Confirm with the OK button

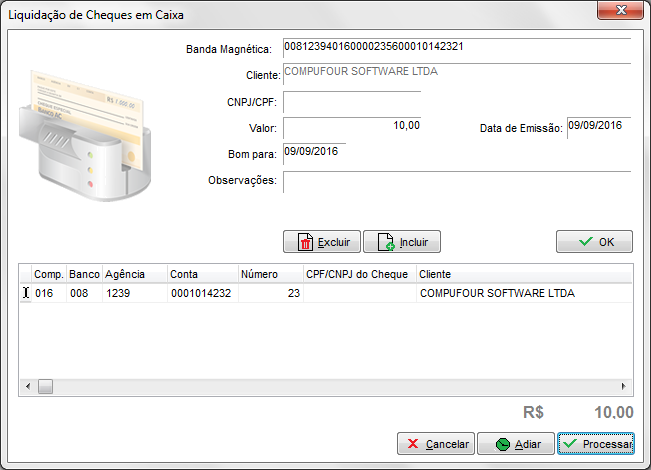[x=594, y=242]
